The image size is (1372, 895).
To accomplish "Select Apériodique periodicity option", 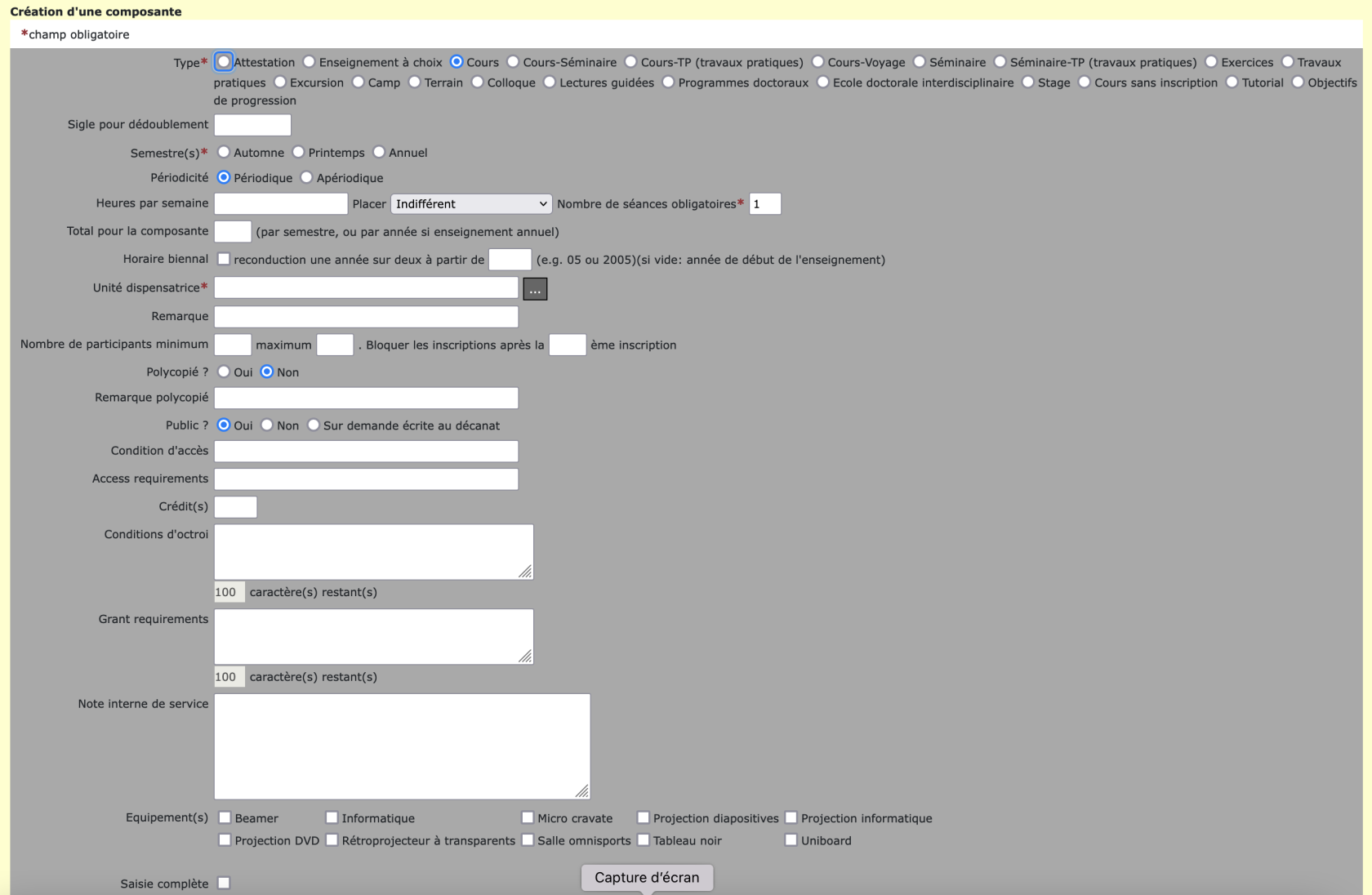I will [307, 178].
